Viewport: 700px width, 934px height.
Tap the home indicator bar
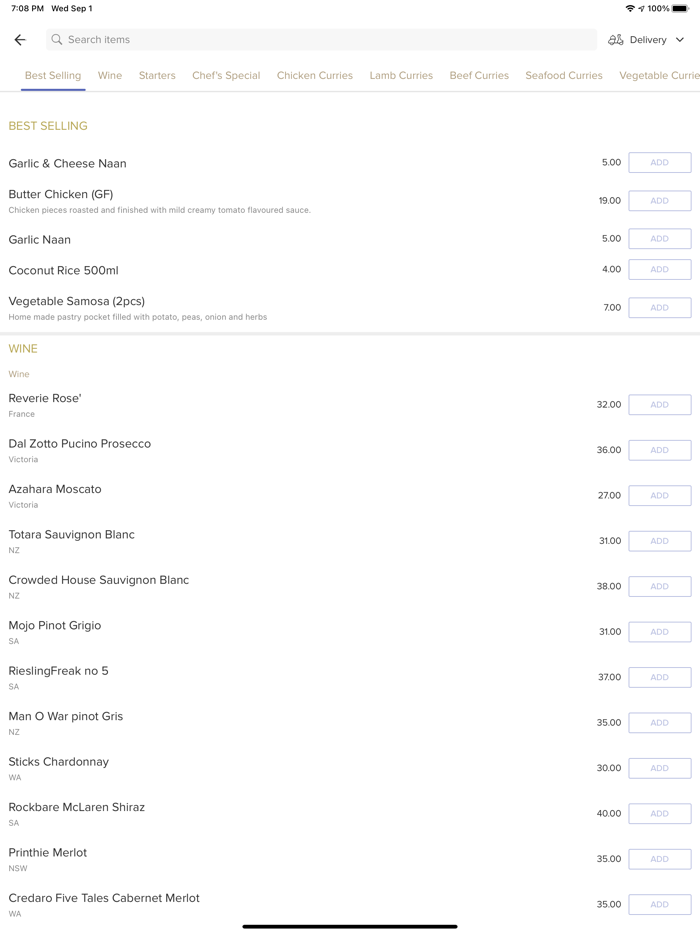point(350,926)
